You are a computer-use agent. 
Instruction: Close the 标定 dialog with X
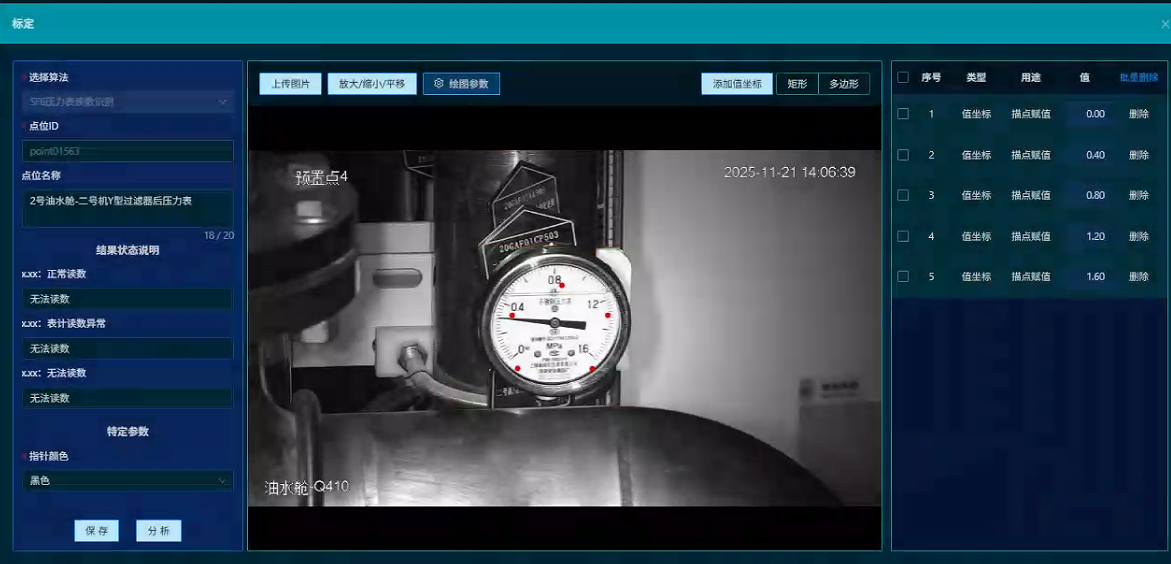coord(1164,23)
